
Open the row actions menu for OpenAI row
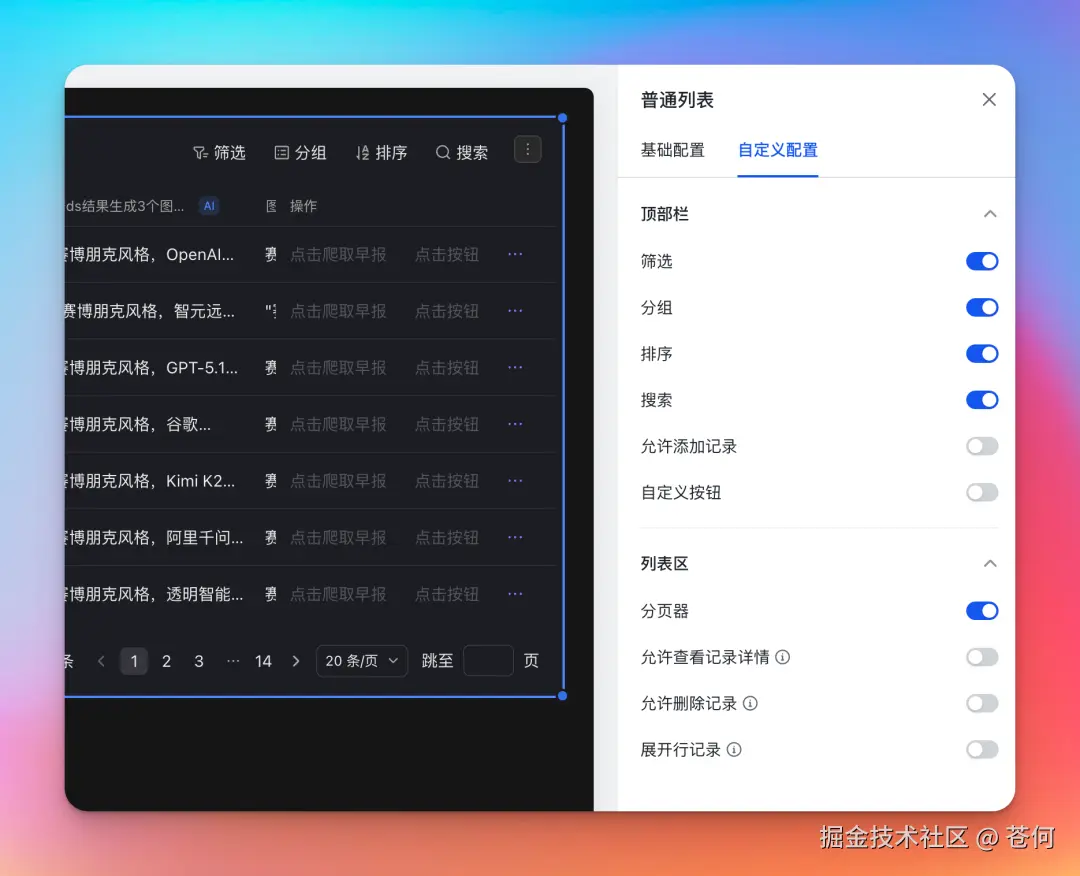coord(514,254)
